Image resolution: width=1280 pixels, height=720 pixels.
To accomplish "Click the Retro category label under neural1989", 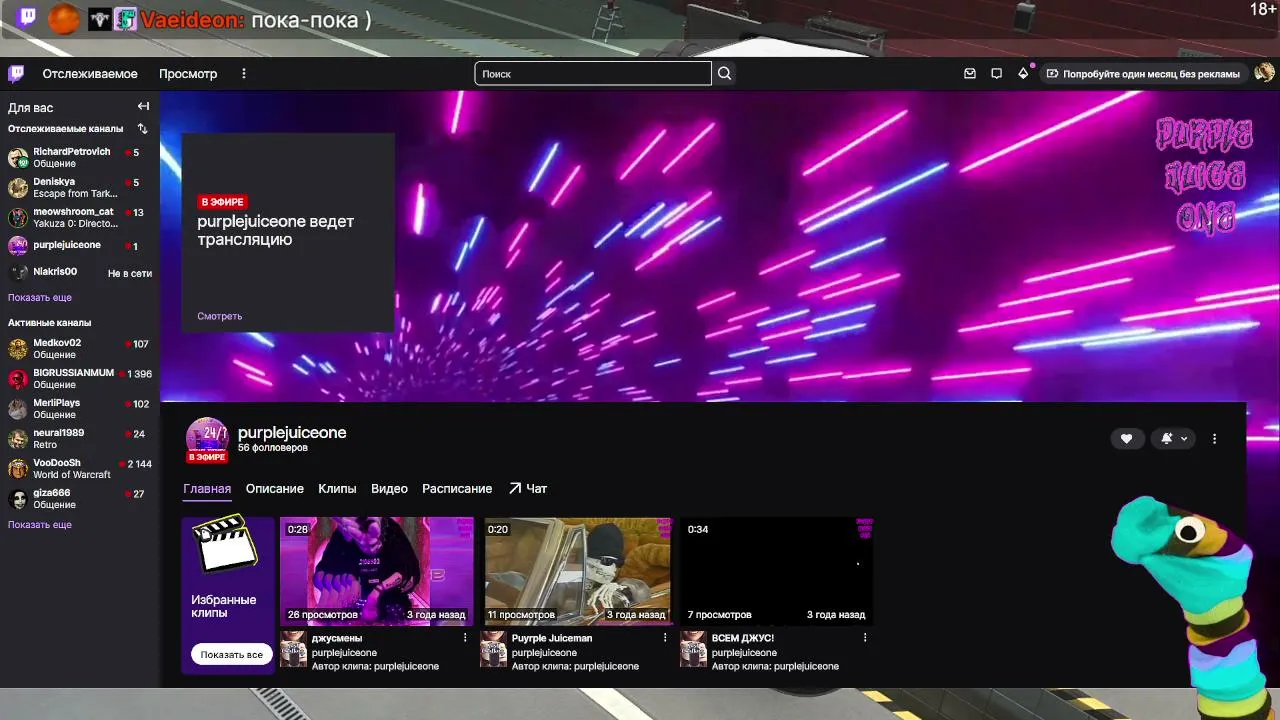I will [x=45, y=445].
